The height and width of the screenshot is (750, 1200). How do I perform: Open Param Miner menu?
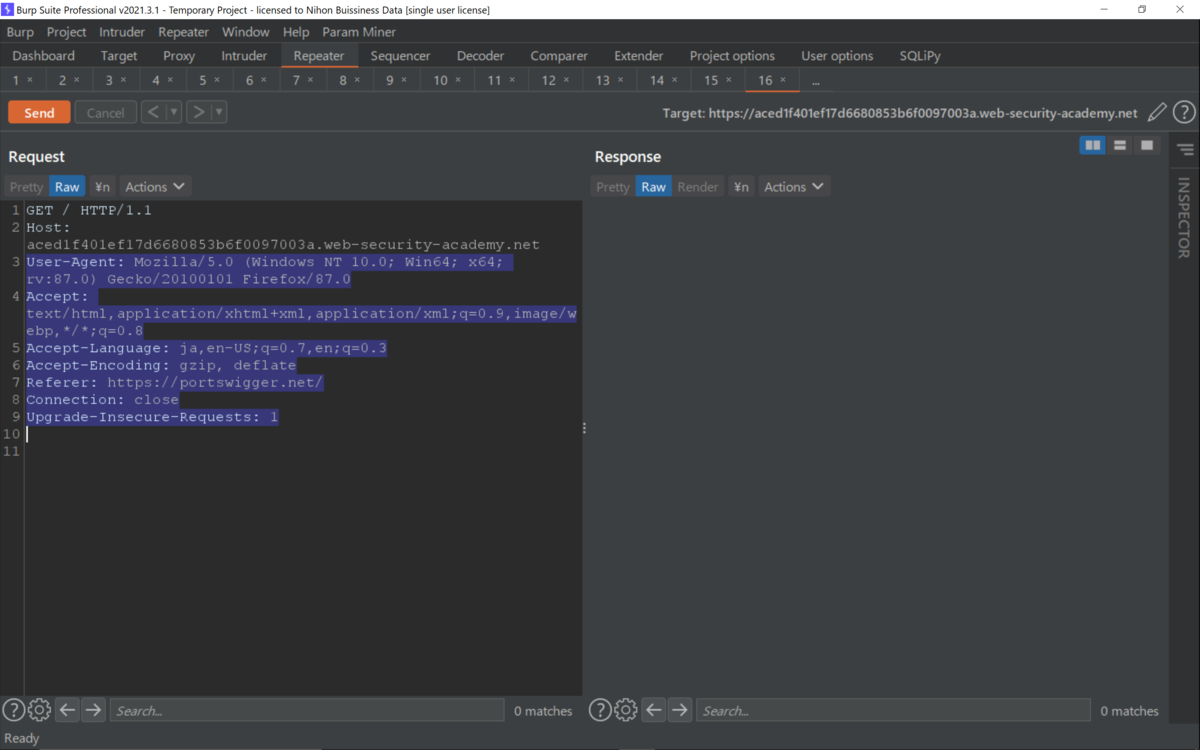point(359,32)
